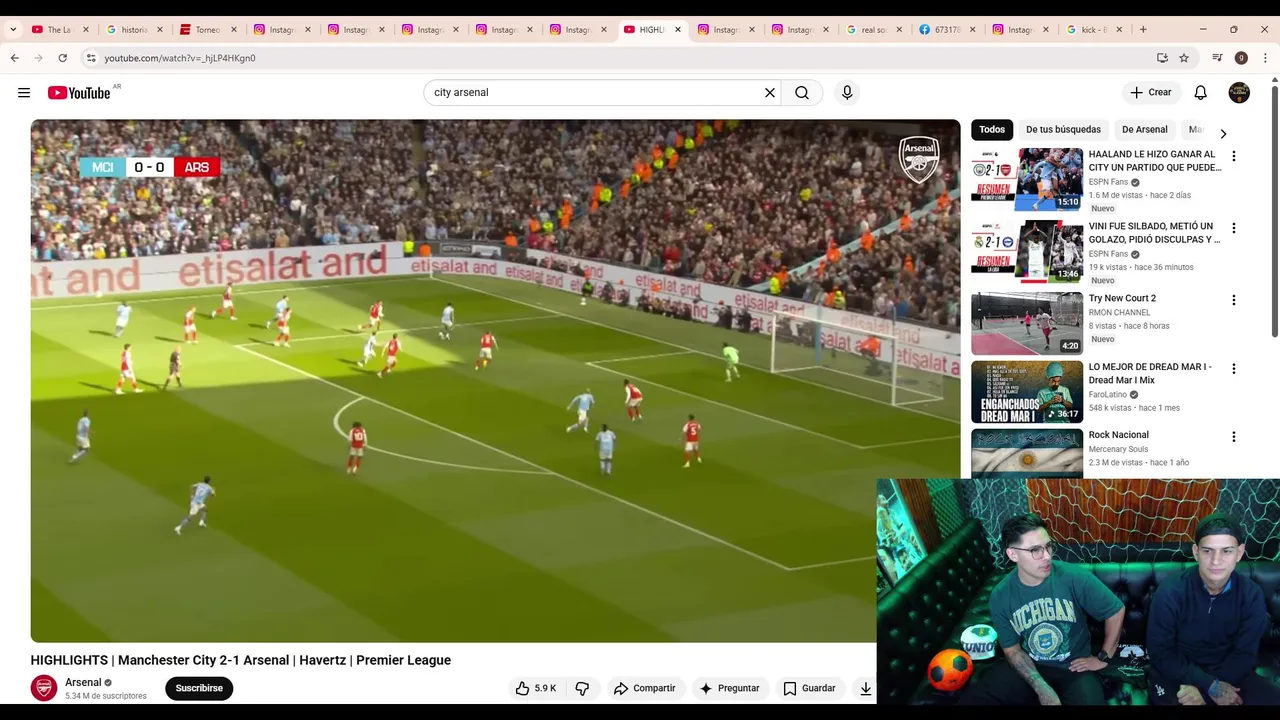Close the active HIGHLIGHTS tab
Screen dimensions: 1280x720
[x=678, y=30]
